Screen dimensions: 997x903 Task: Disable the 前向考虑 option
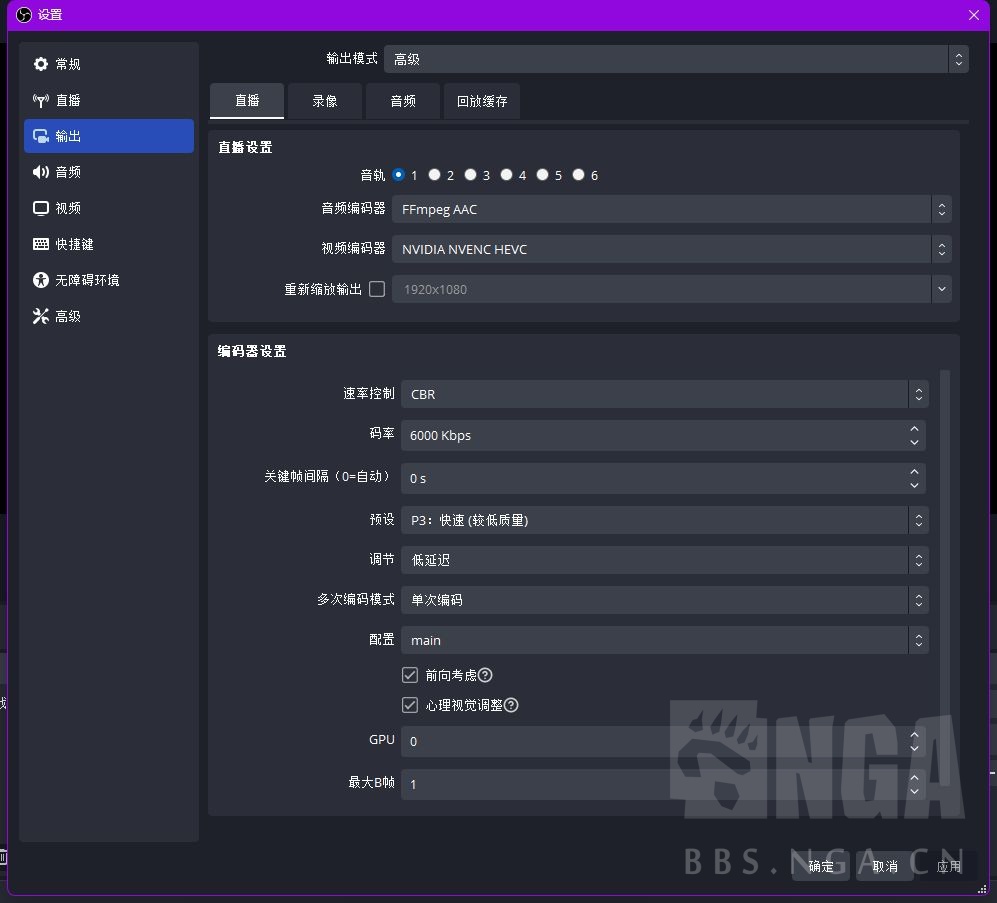(409, 675)
